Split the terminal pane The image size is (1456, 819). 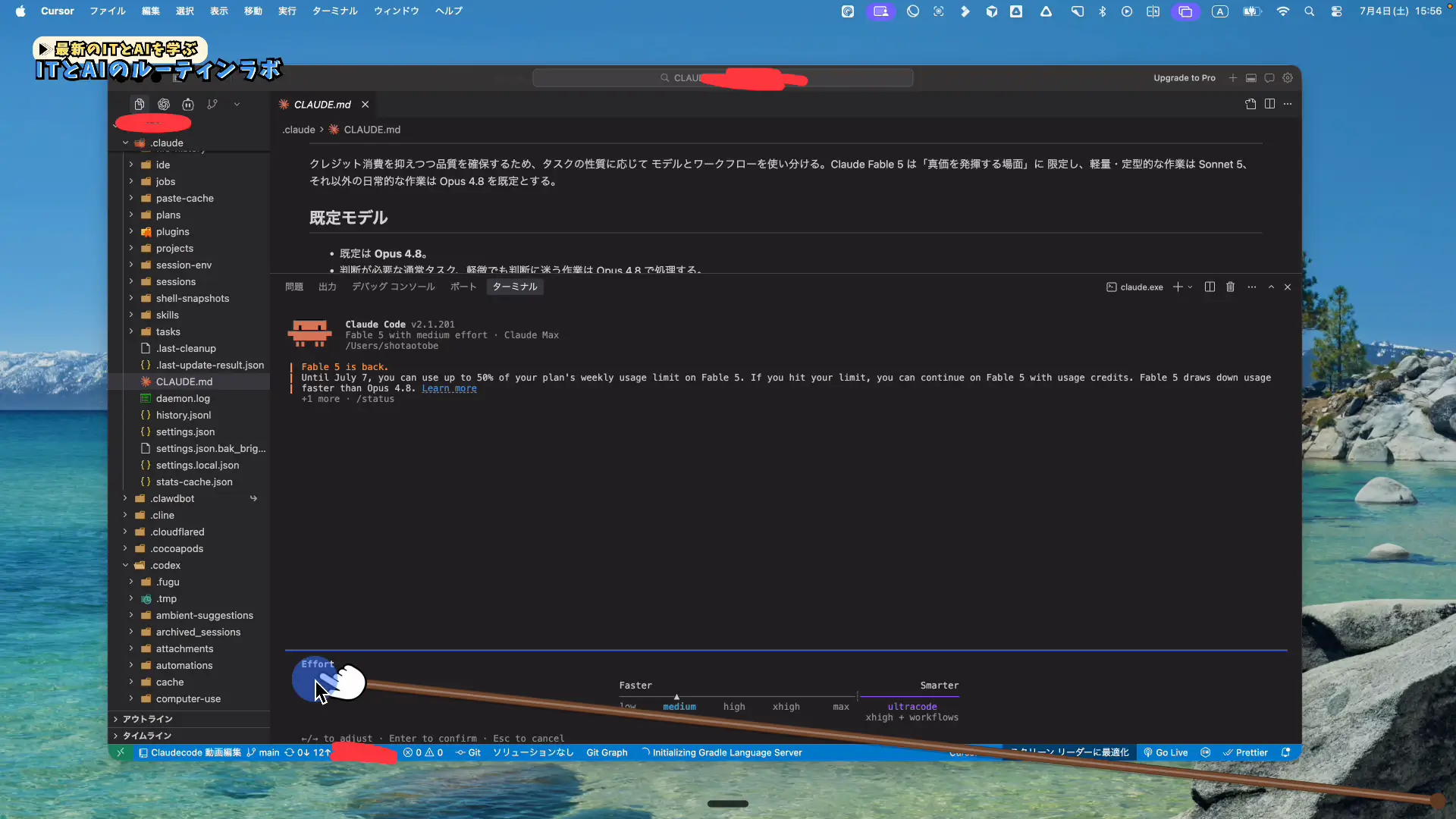(x=1210, y=287)
